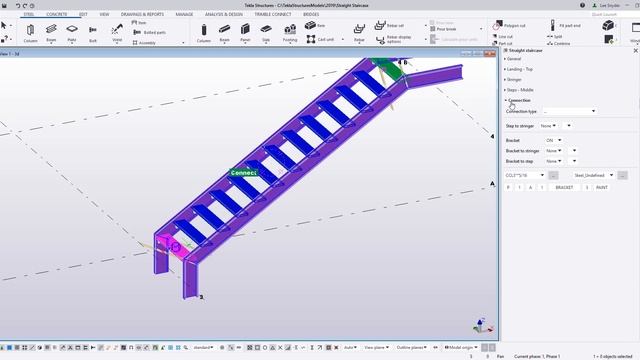Select the Part cut tool
This screenshot has height=360, width=640.
point(502,43)
